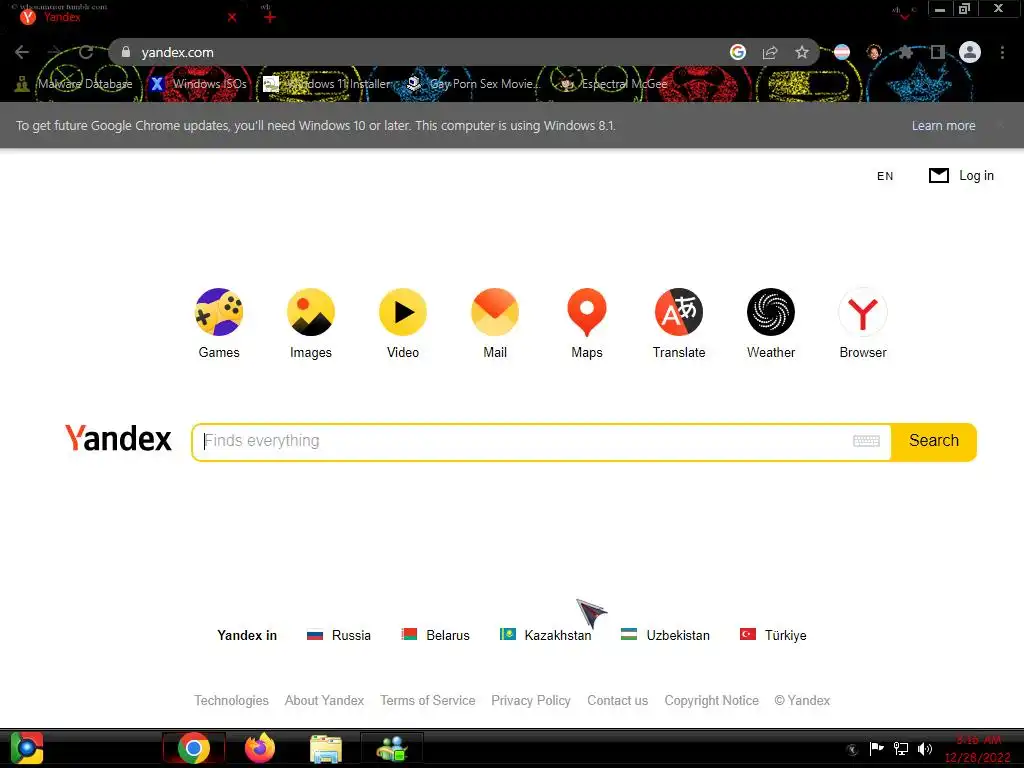The image size is (1024, 768).
Task: Open File Explorer from the taskbar
Action: coord(325,748)
